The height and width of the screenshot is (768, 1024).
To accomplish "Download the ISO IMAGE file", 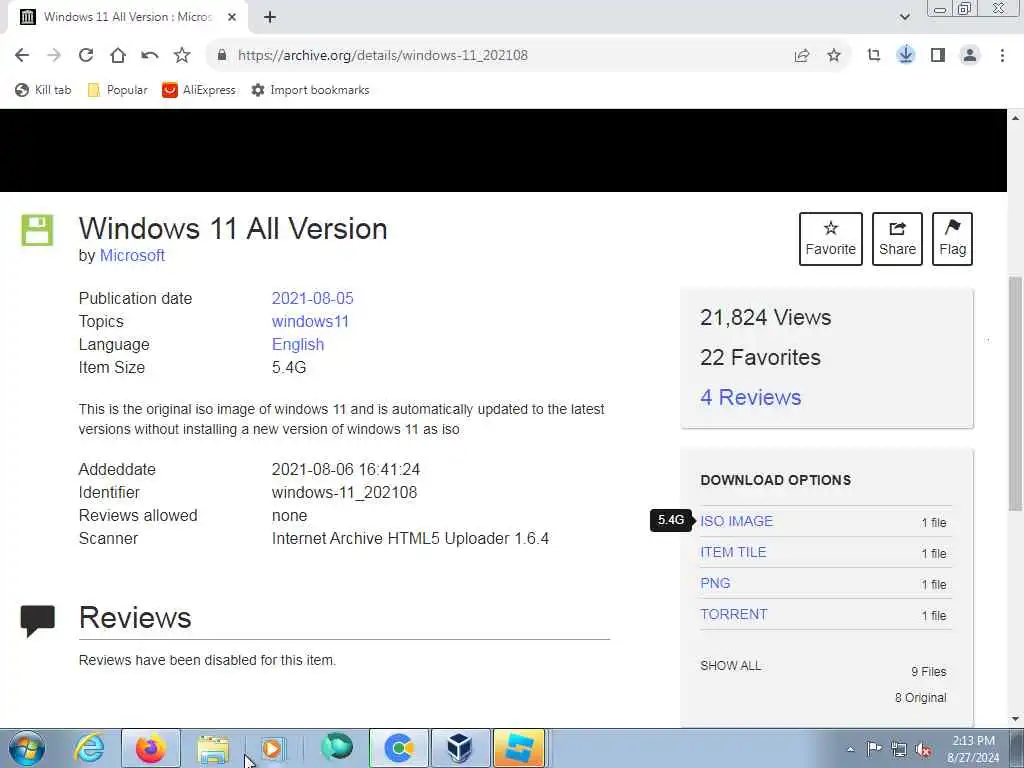I will [737, 521].
